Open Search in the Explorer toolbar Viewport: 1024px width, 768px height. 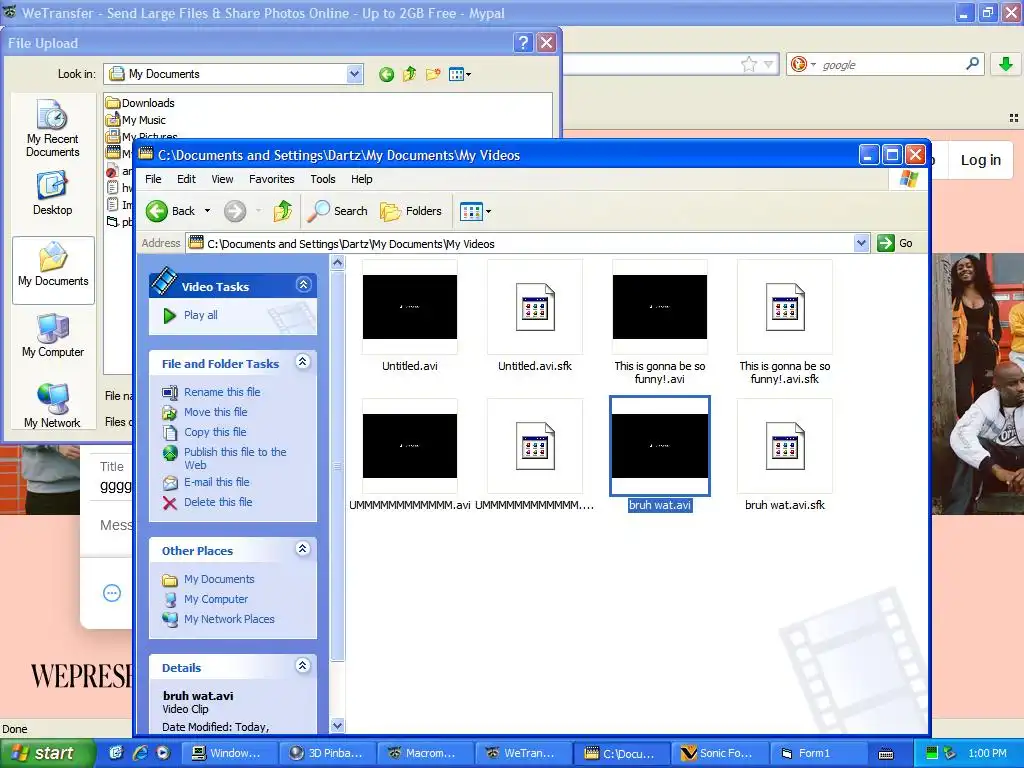coord(338,211)
